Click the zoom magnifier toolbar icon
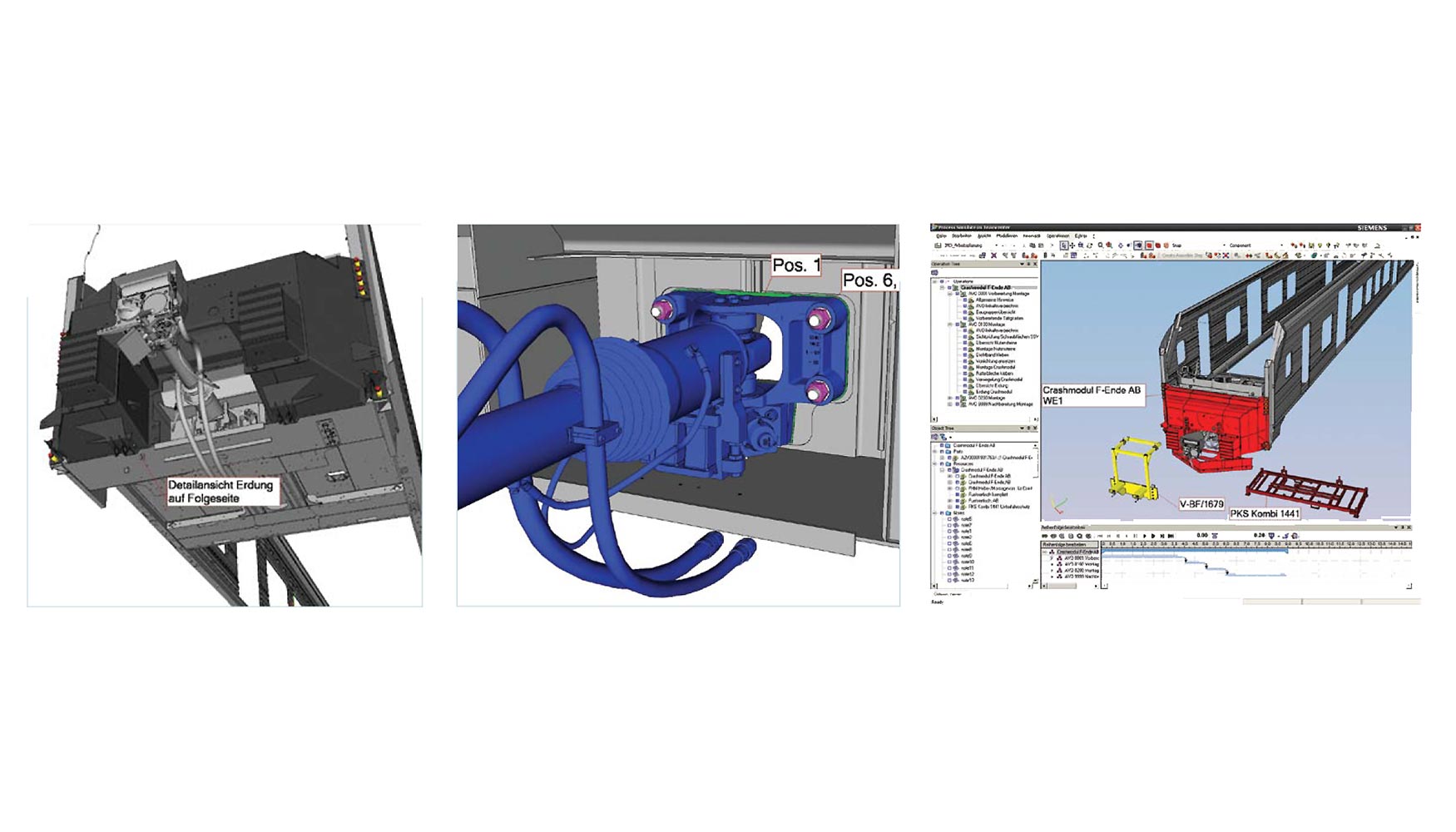 [1100, 245]
